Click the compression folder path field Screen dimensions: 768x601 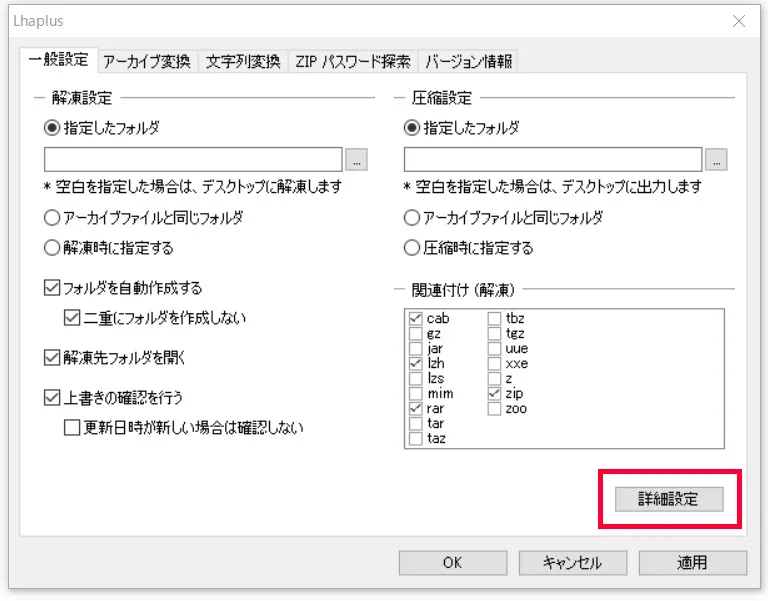click(x=553, y=159)
